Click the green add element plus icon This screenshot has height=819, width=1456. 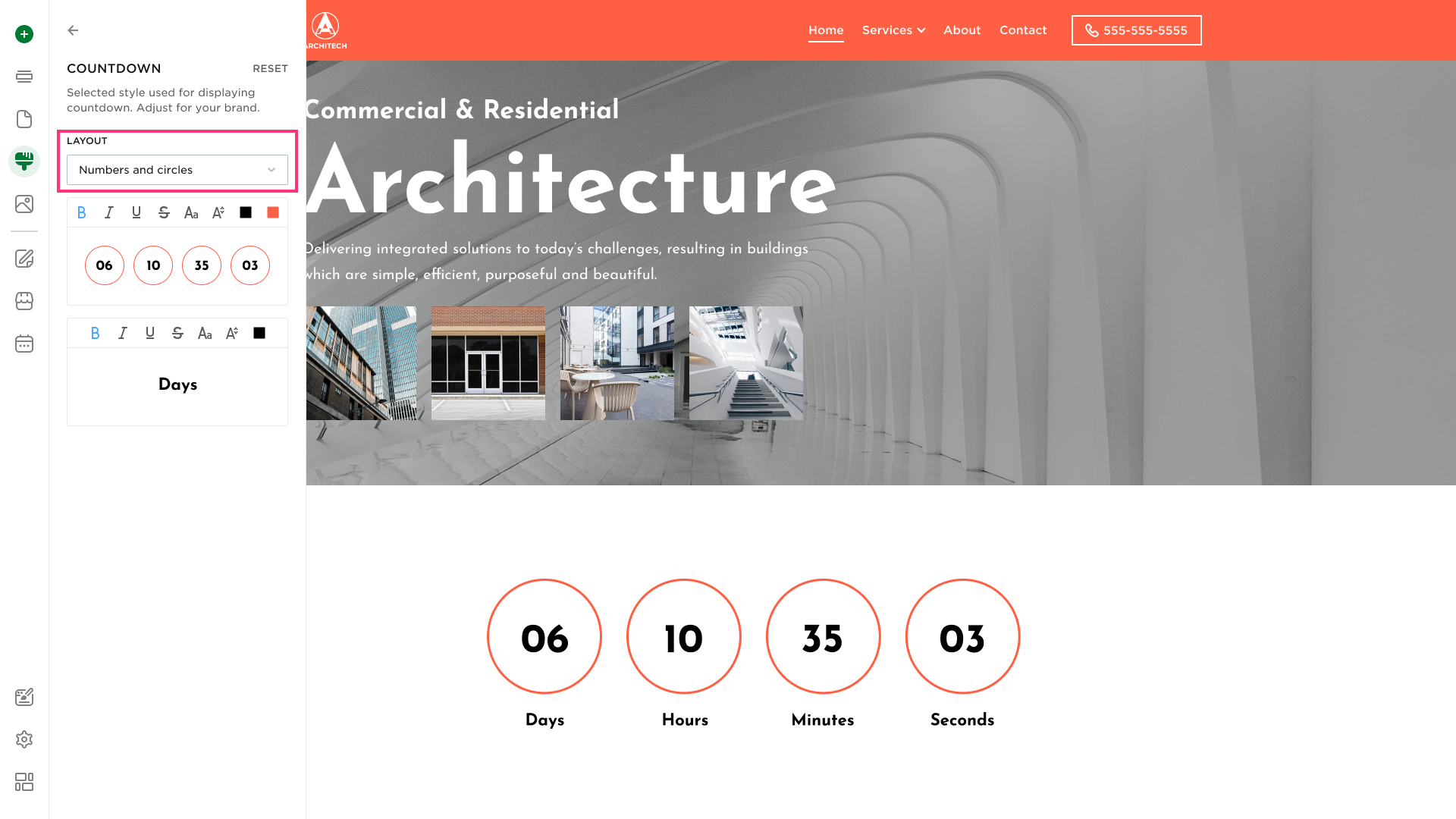click(24, 34)
